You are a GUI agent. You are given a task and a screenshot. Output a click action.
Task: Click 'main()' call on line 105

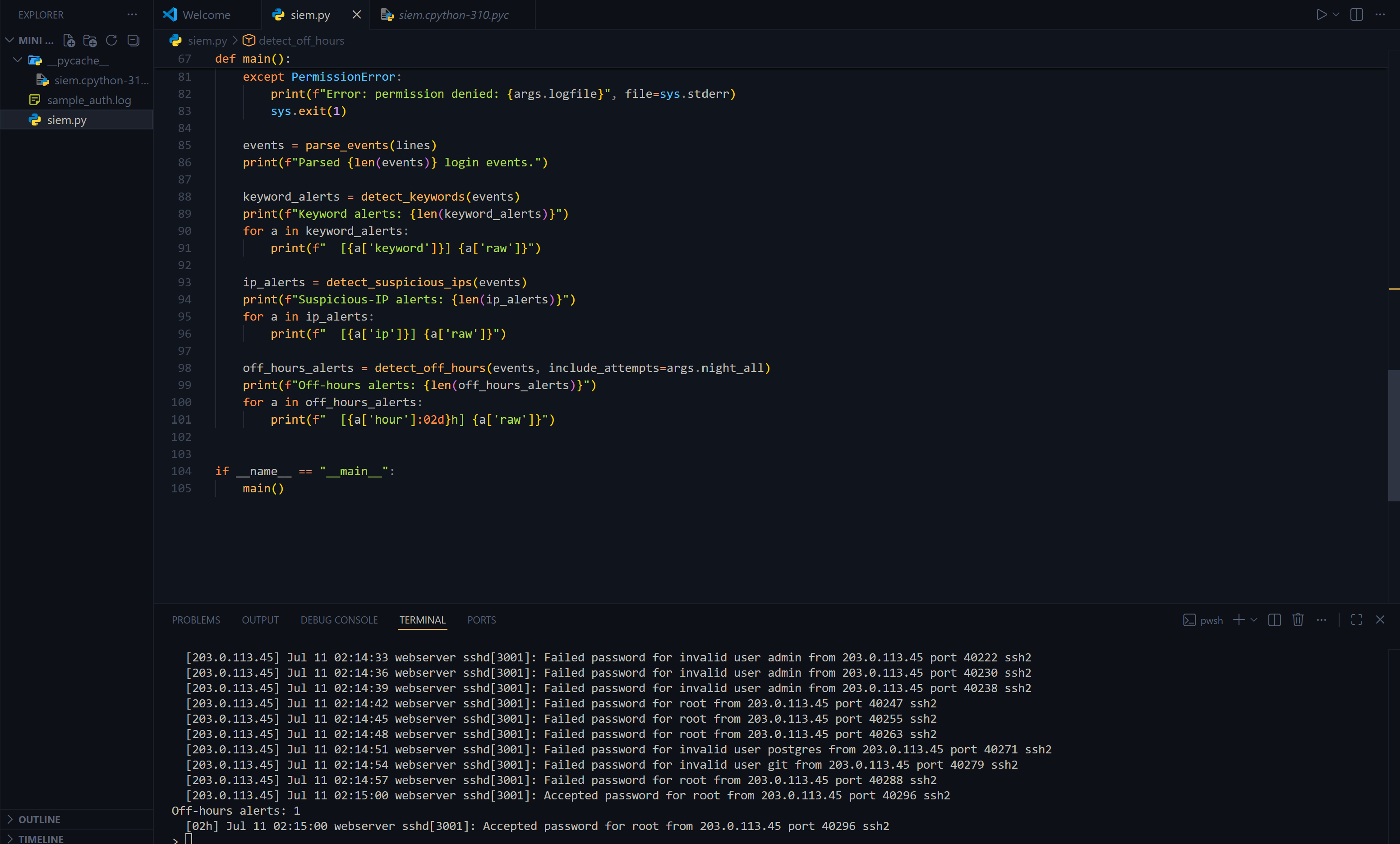[x=263, y=488]
